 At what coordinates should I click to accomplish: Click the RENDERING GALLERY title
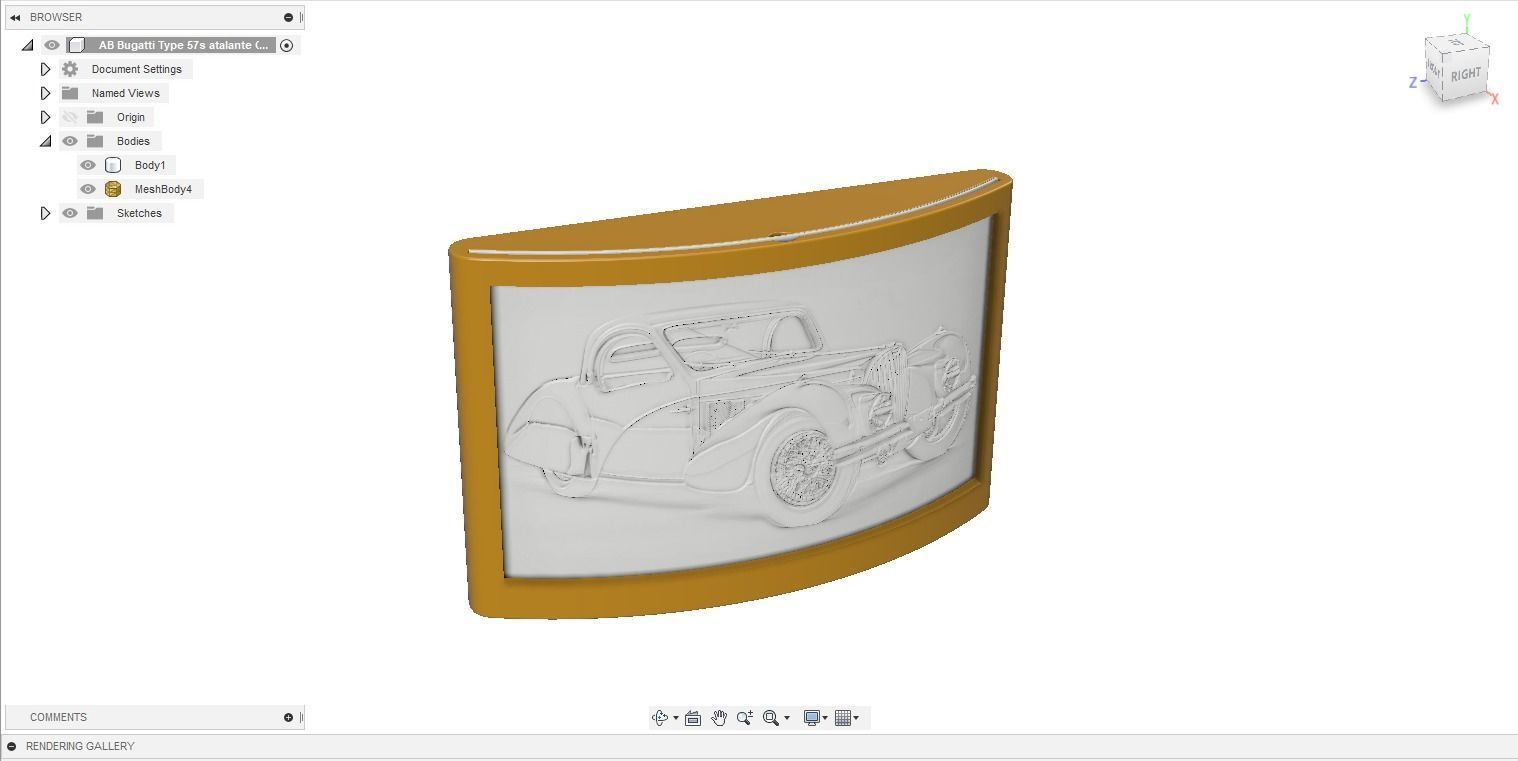click(80, 746)
